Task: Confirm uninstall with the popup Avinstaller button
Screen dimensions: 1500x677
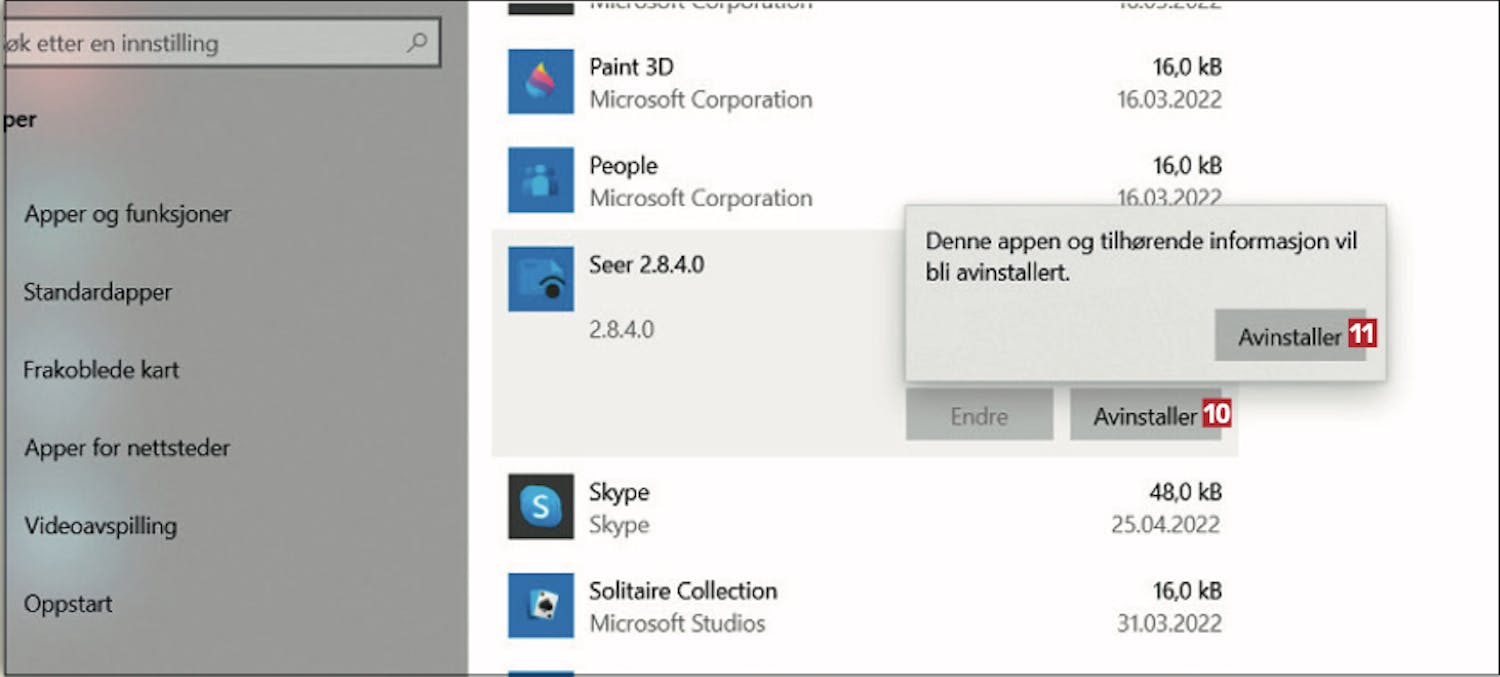Action: tap(1290, 336)
